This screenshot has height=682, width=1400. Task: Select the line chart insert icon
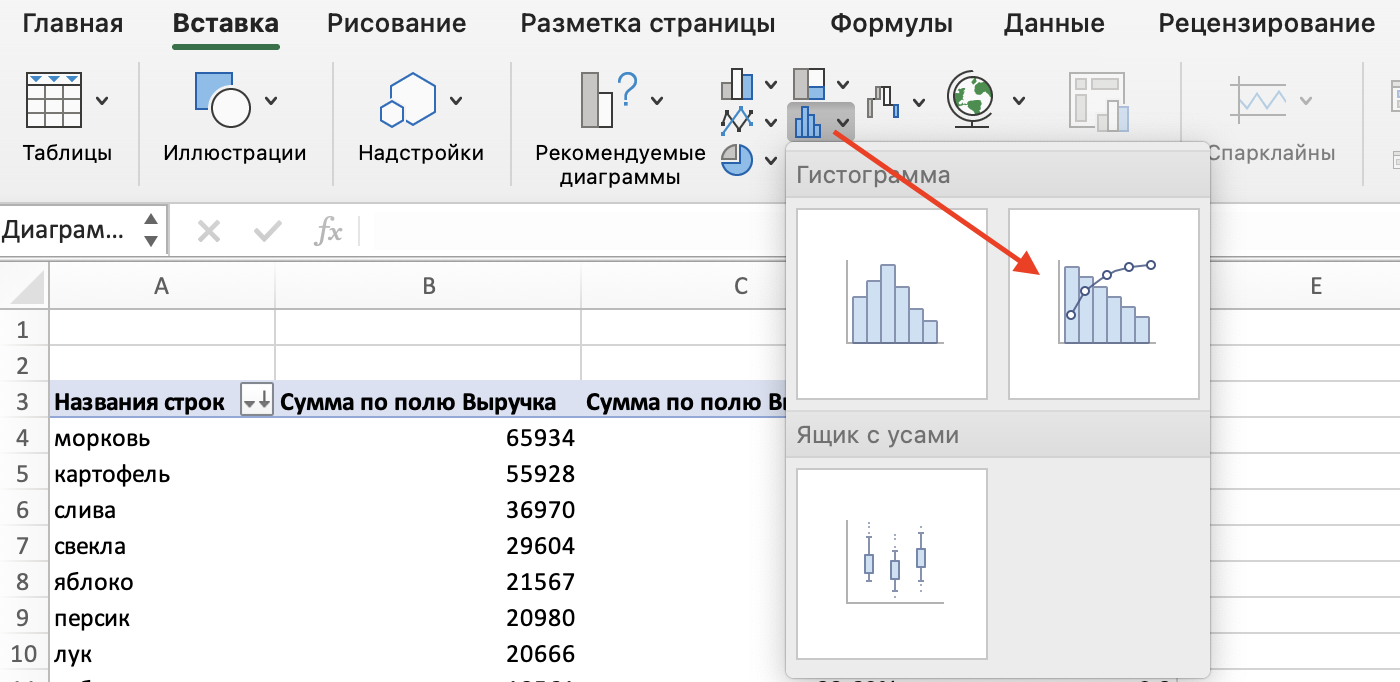[737, 121]
